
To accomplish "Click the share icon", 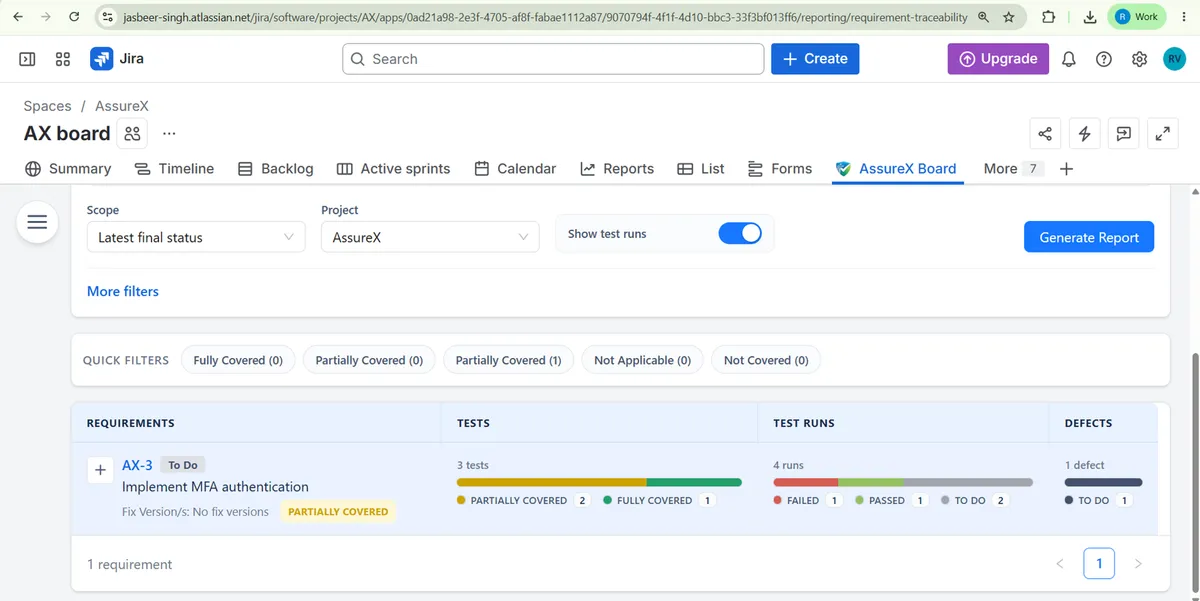I will [1045, 133].
